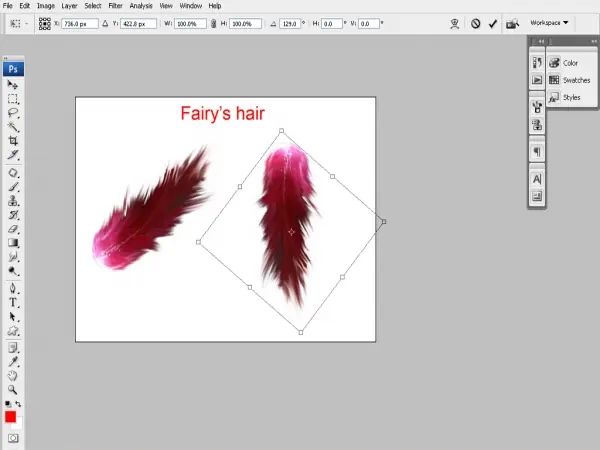Choose the Notes tool

tap(13, 347)
